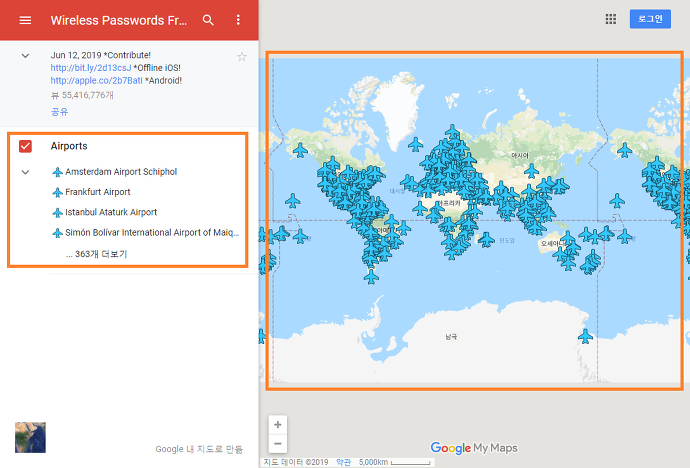Open the apple.co/2b7BatI link

coord(96,80)
